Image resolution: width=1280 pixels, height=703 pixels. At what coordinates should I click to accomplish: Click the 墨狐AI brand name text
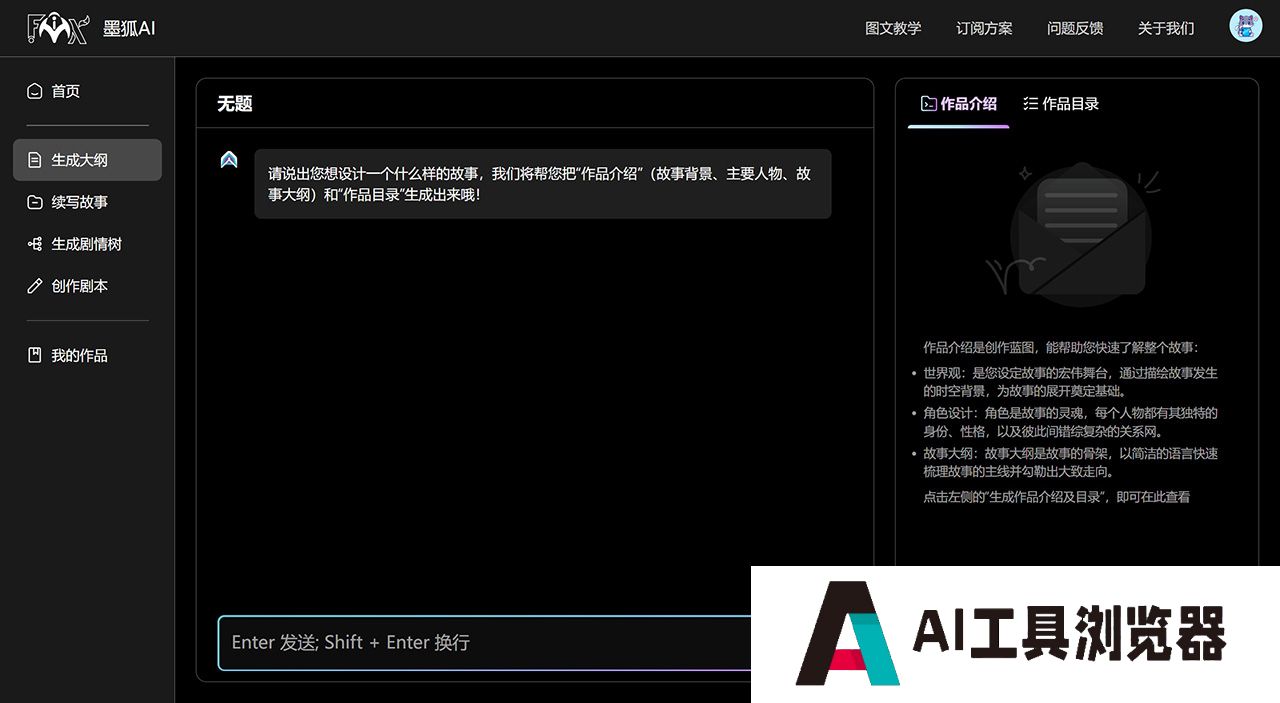point(129,28)
